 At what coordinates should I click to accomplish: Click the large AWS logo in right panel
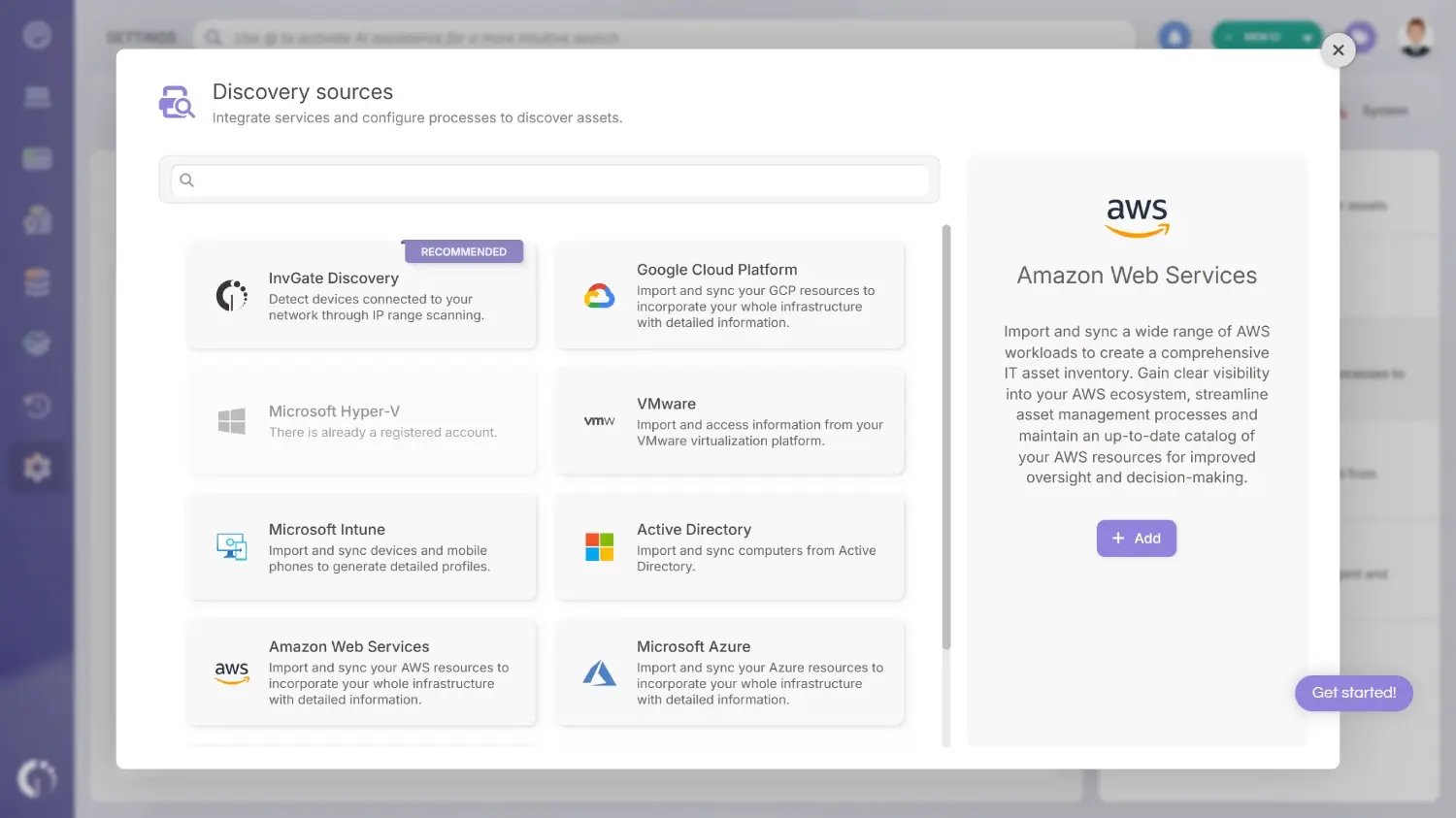pyautogui.click(x=1137, y=215)
